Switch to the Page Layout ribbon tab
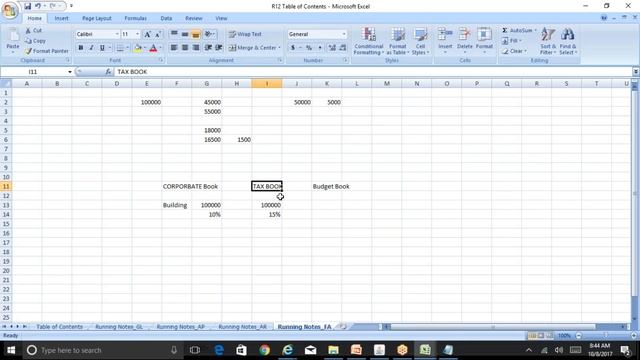 97,18
